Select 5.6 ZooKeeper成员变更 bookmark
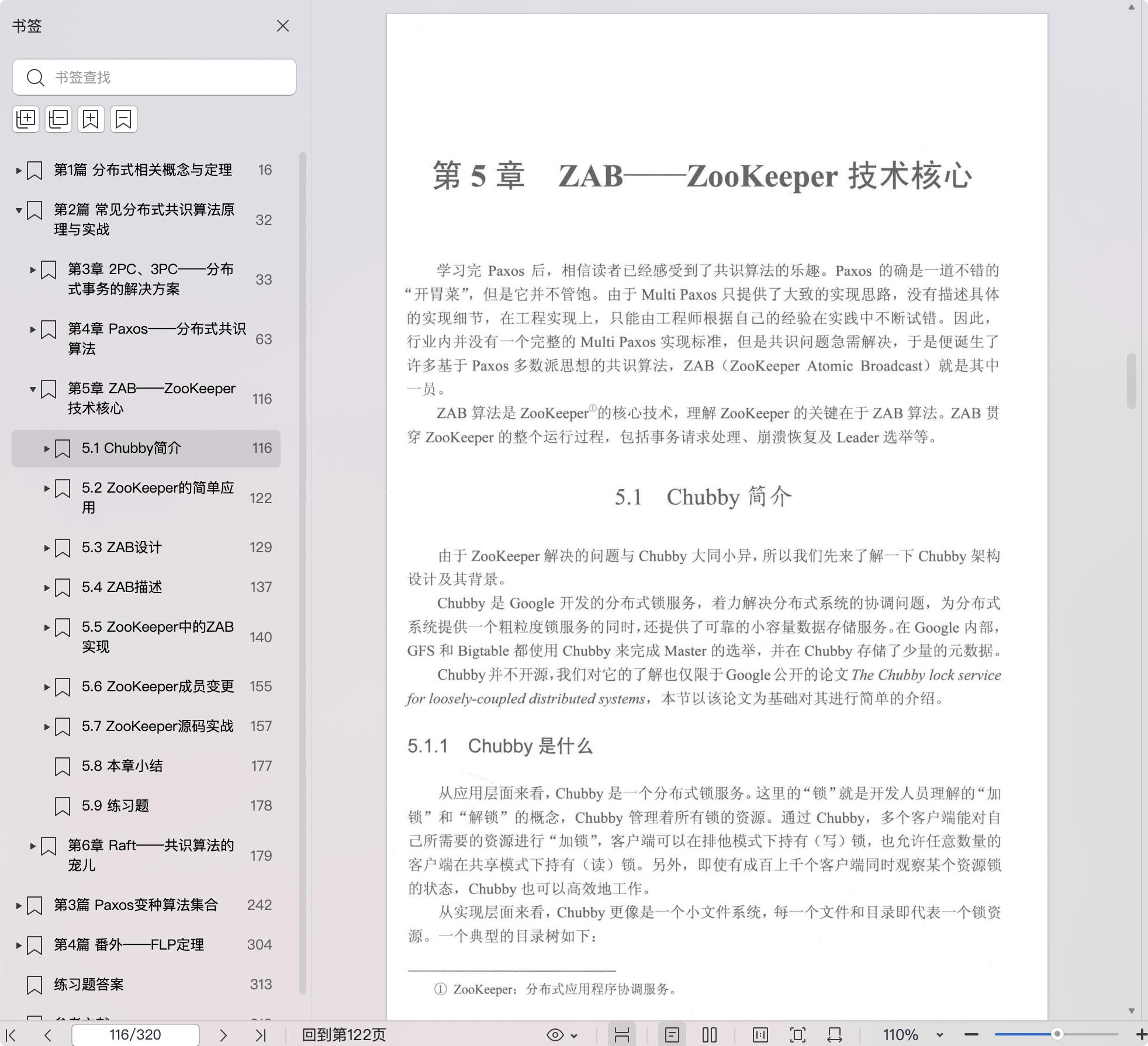Viewport: 1148px width, 1046px height. (158, 687)
